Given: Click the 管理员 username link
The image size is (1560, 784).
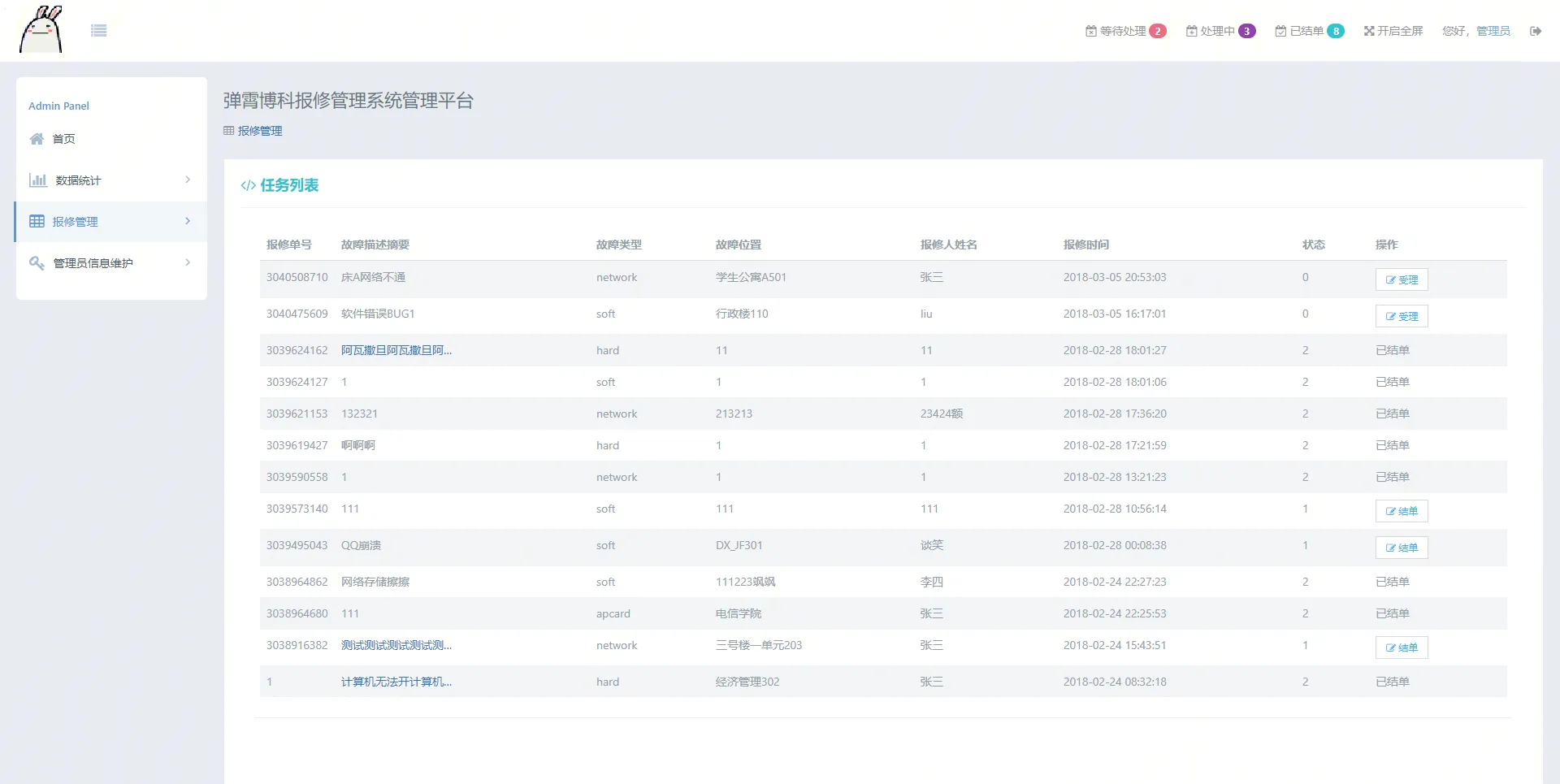Looking at the screenshot, I should (x=1493, y=31).
